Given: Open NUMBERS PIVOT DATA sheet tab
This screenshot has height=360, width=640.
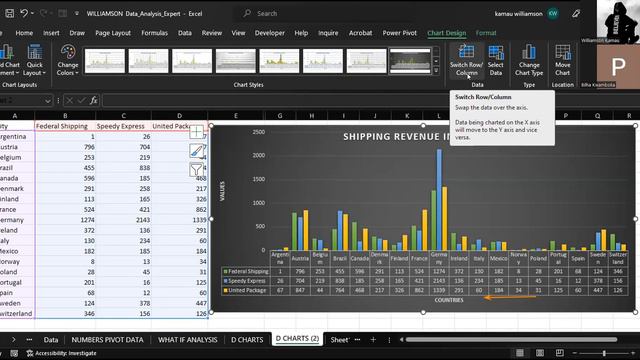Looking at the screenshot, I should coord(107,340).
